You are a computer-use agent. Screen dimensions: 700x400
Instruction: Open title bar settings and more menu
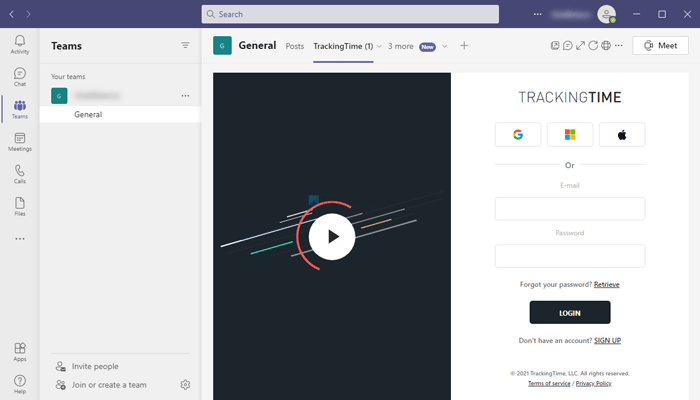click(x=538, y=14)
